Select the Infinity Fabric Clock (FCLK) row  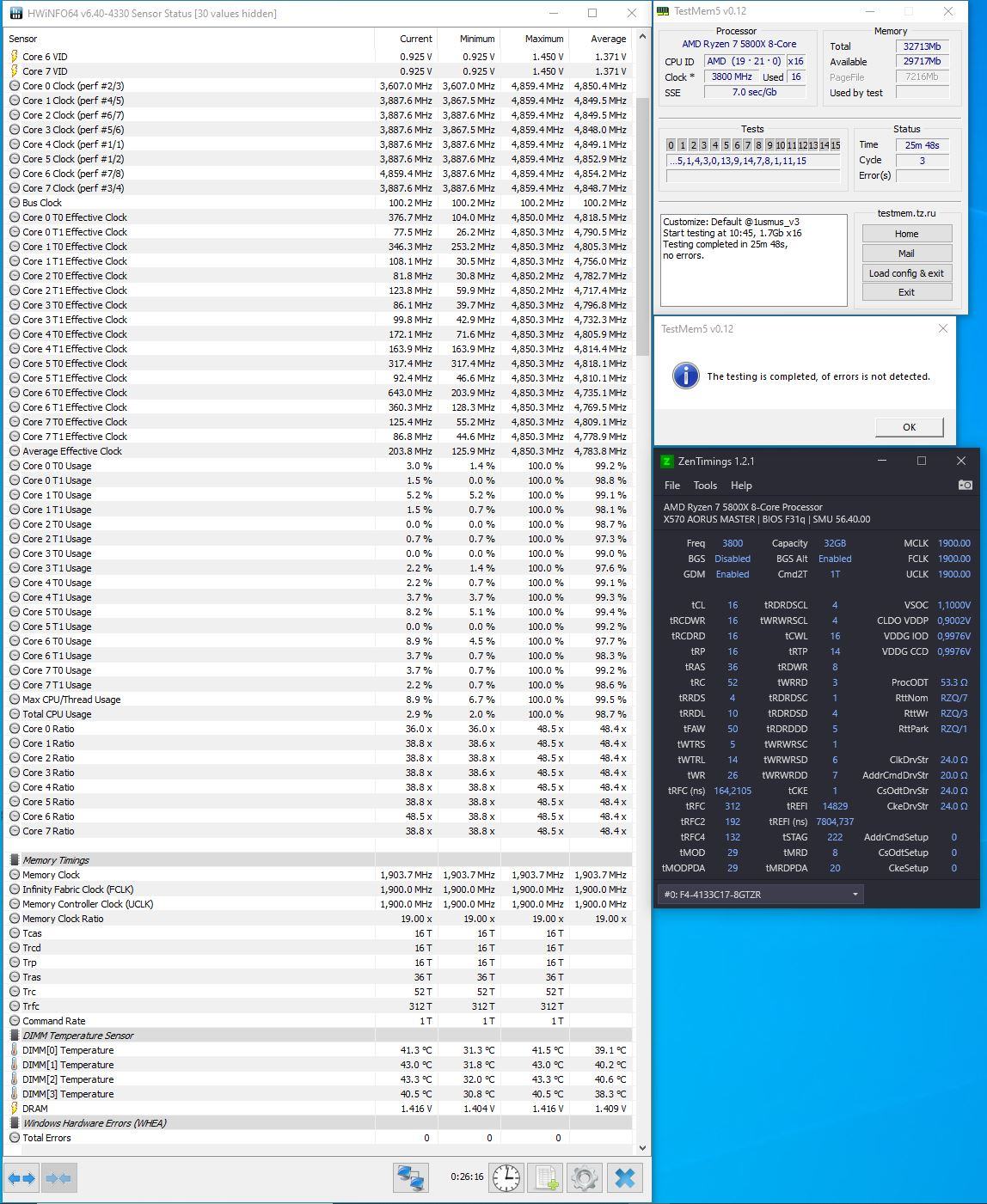tap(318, 889)
